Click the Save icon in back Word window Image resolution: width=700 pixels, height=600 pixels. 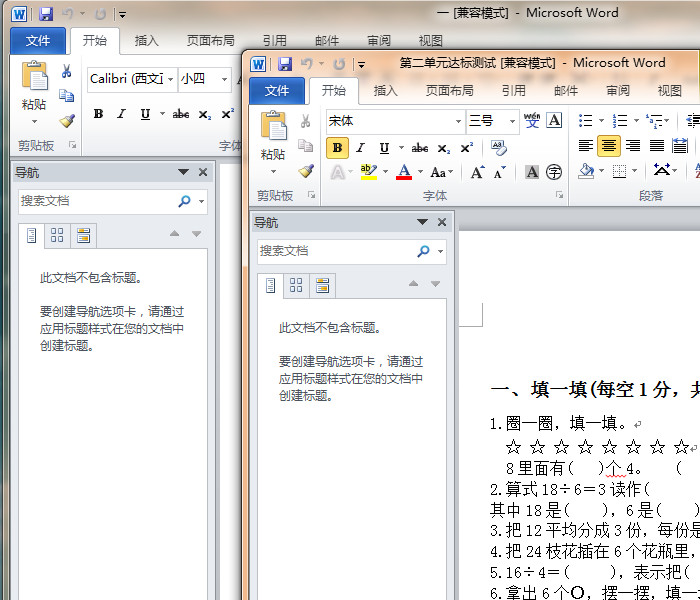[x=46, y=14]
